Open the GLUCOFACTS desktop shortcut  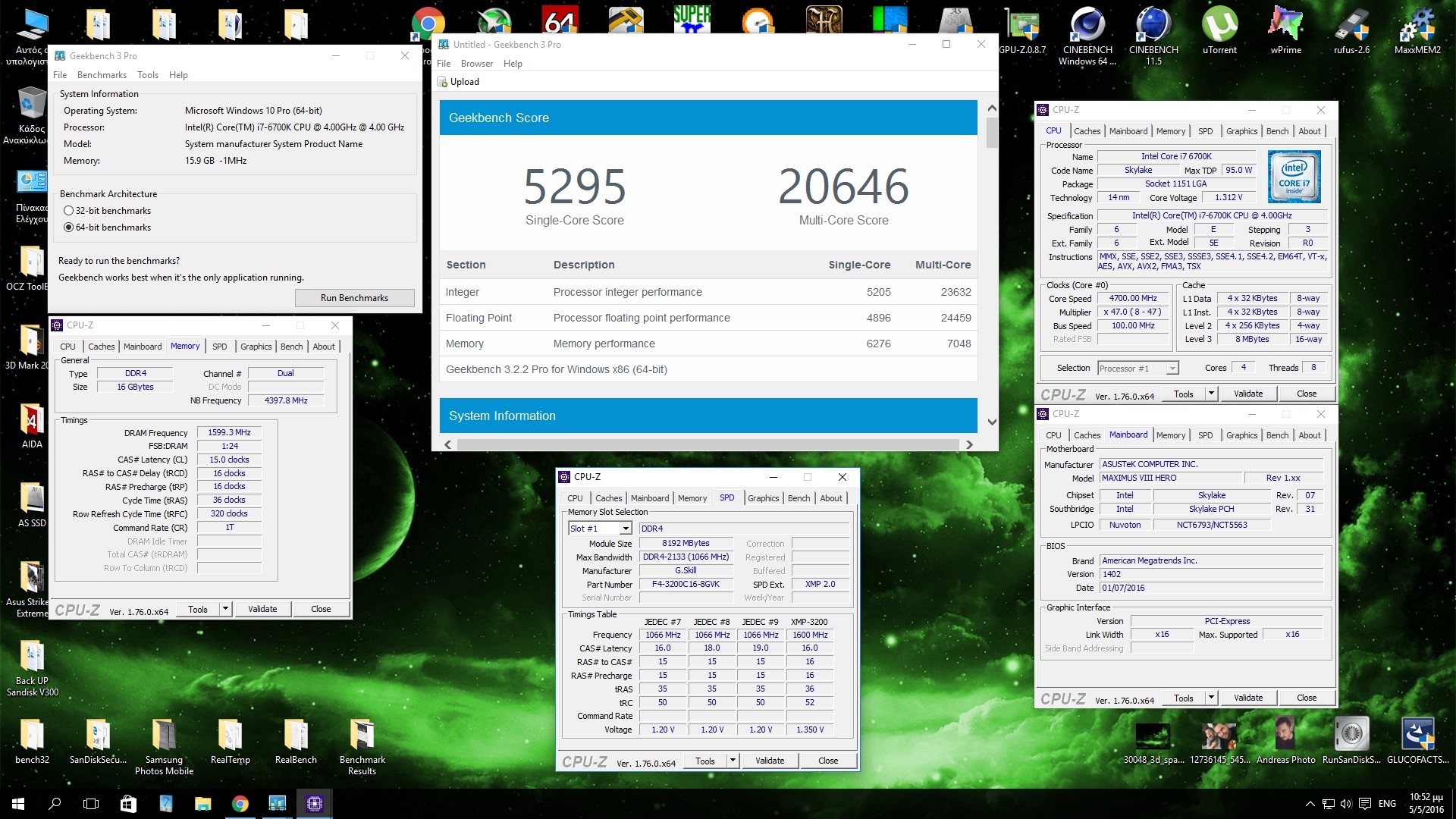1417,740
